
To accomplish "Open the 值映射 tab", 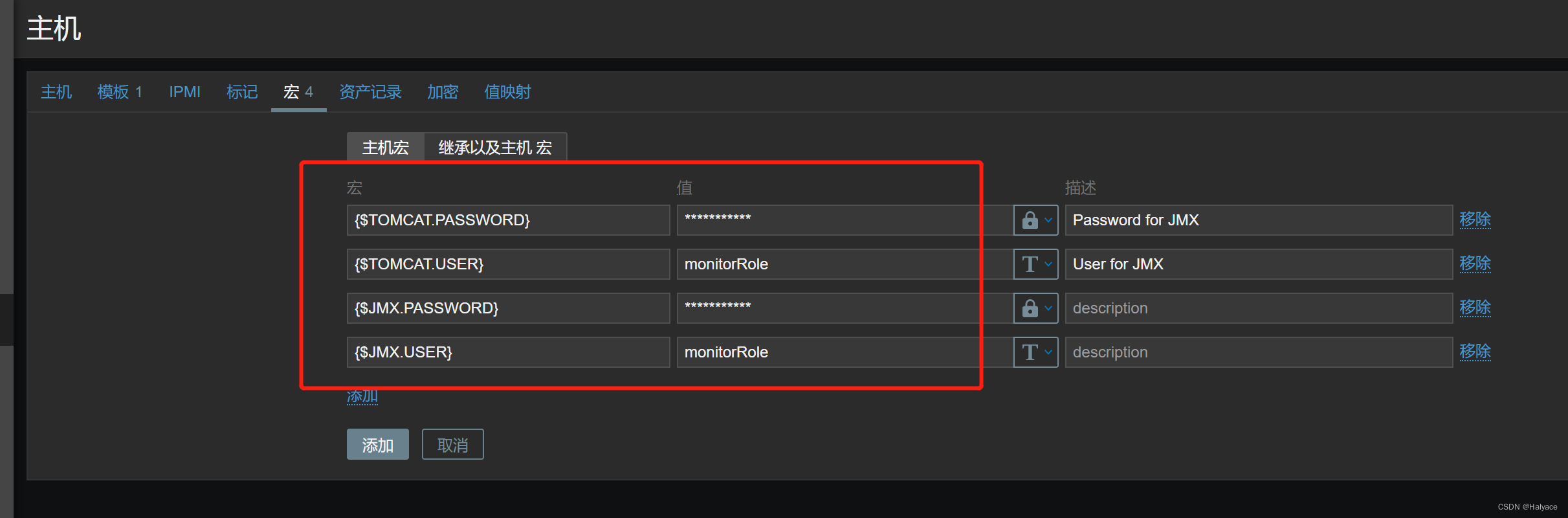I will pyautogui.click(x=507, y=92).
